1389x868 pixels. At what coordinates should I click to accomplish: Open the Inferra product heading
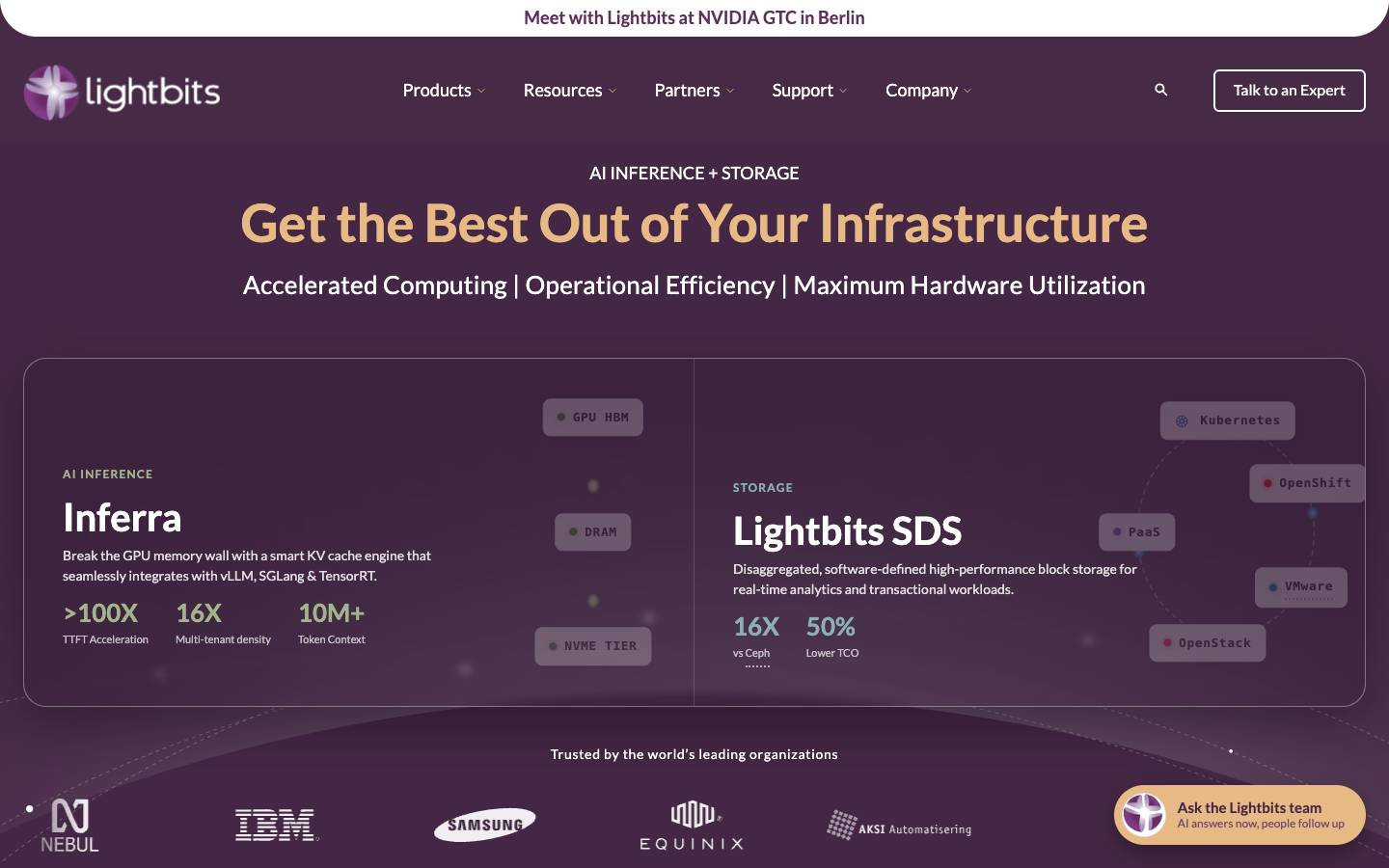tap(122, 518)
